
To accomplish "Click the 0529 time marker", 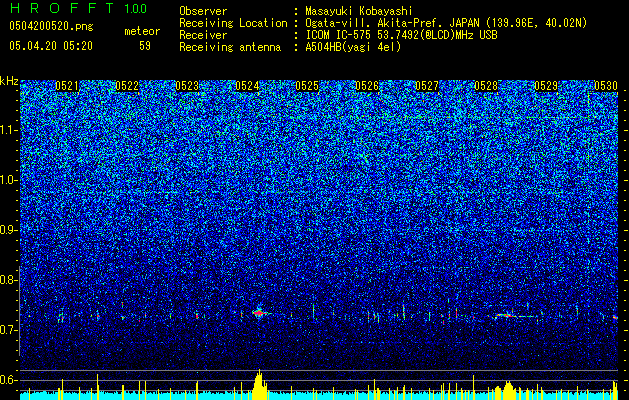I will tap(546, 86).
